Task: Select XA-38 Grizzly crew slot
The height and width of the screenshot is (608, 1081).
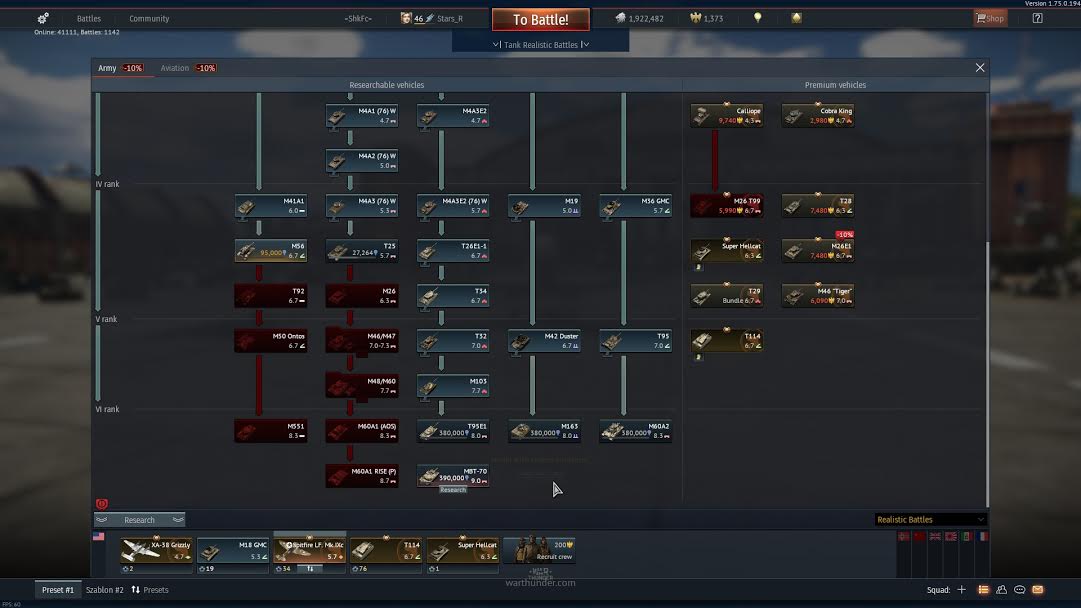Action: click(156, 550)
